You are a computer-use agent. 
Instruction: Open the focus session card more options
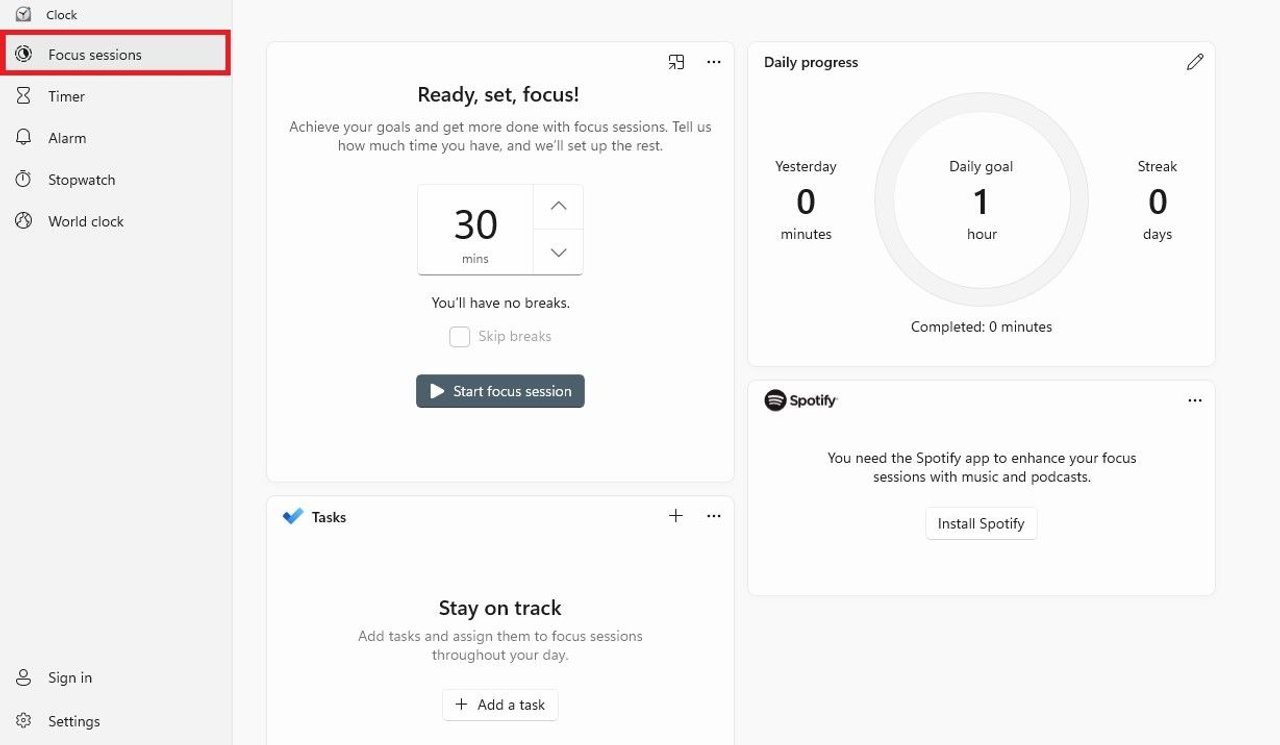point(714,62)
